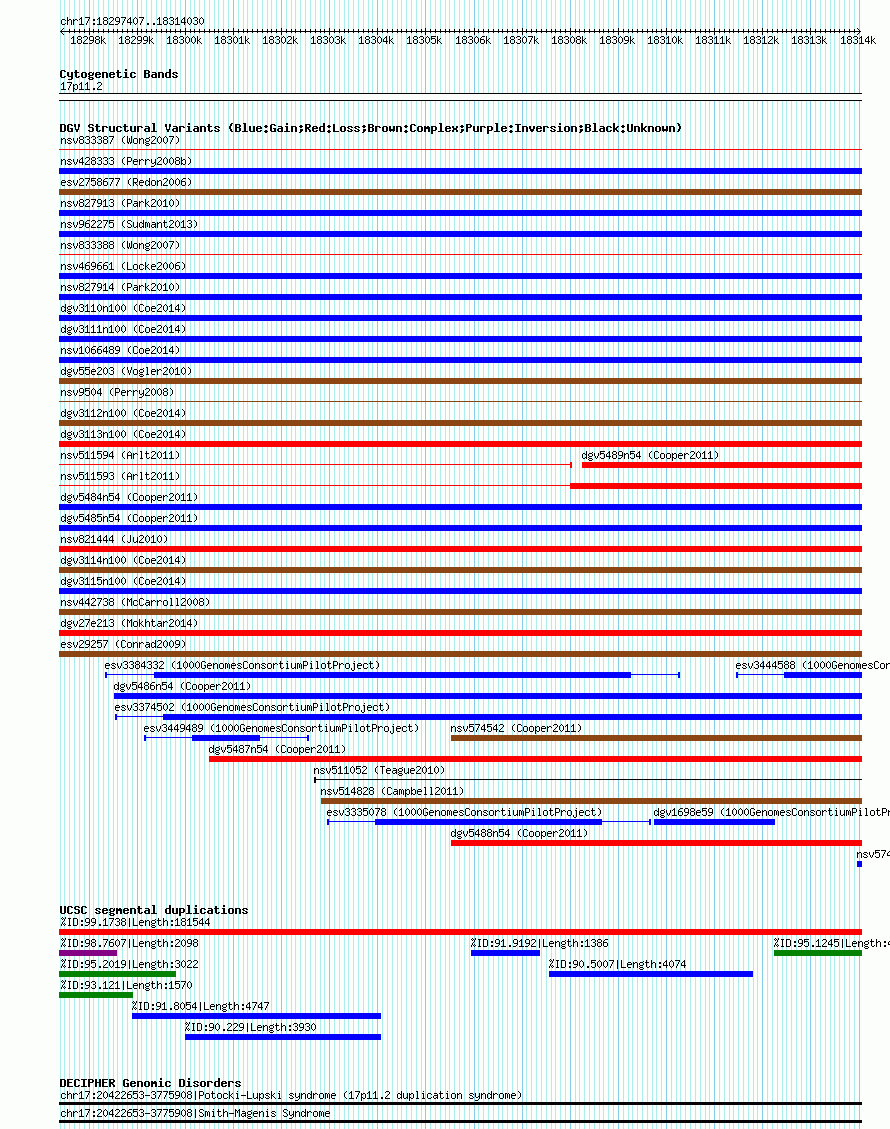Open variant nsv511594 (Arlt2011)
Image resolution: width=890 pixels, height=1129 pixels.
(x=120, y=455)
